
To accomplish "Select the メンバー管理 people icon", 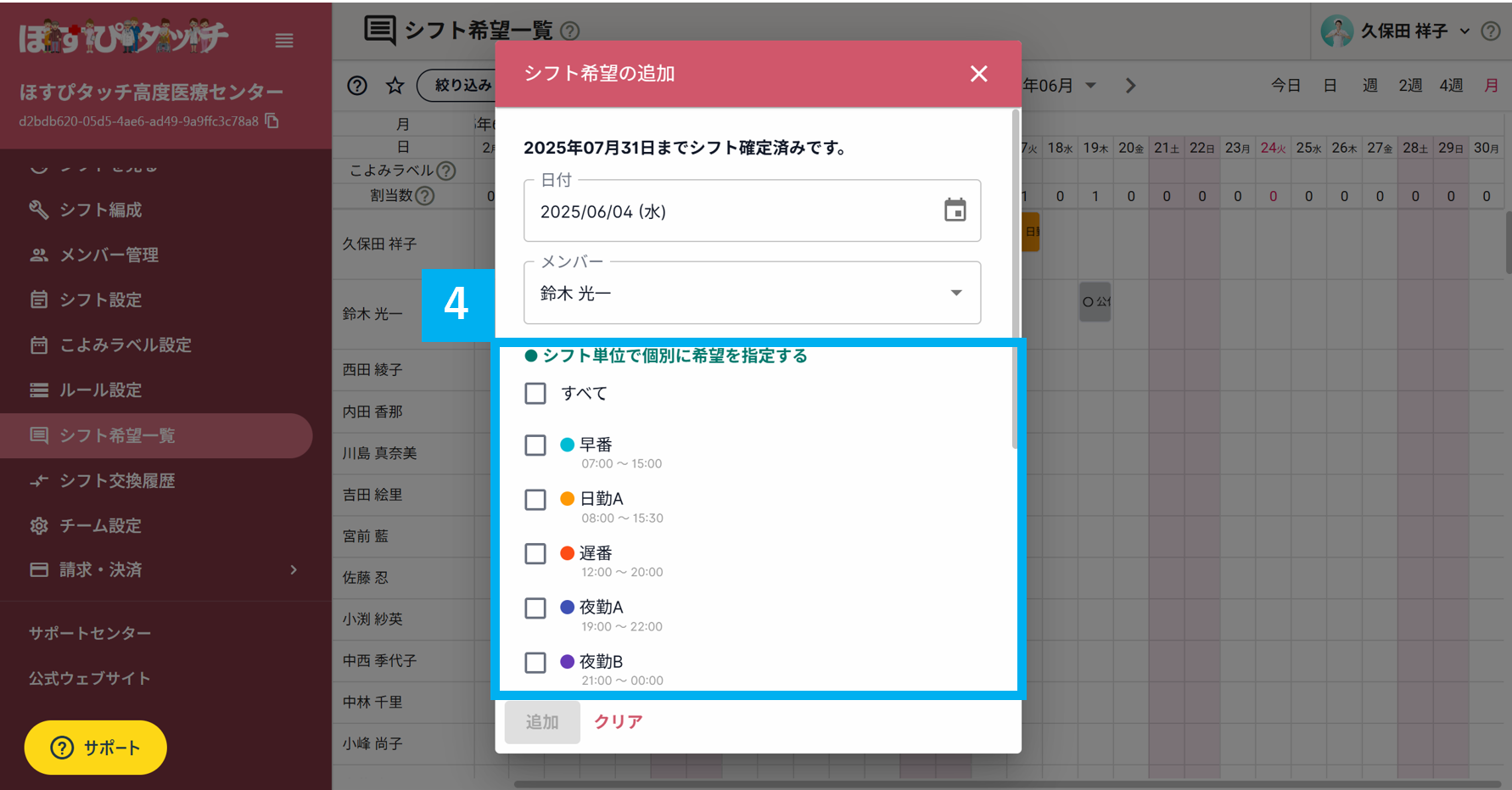I will point(39,255).
